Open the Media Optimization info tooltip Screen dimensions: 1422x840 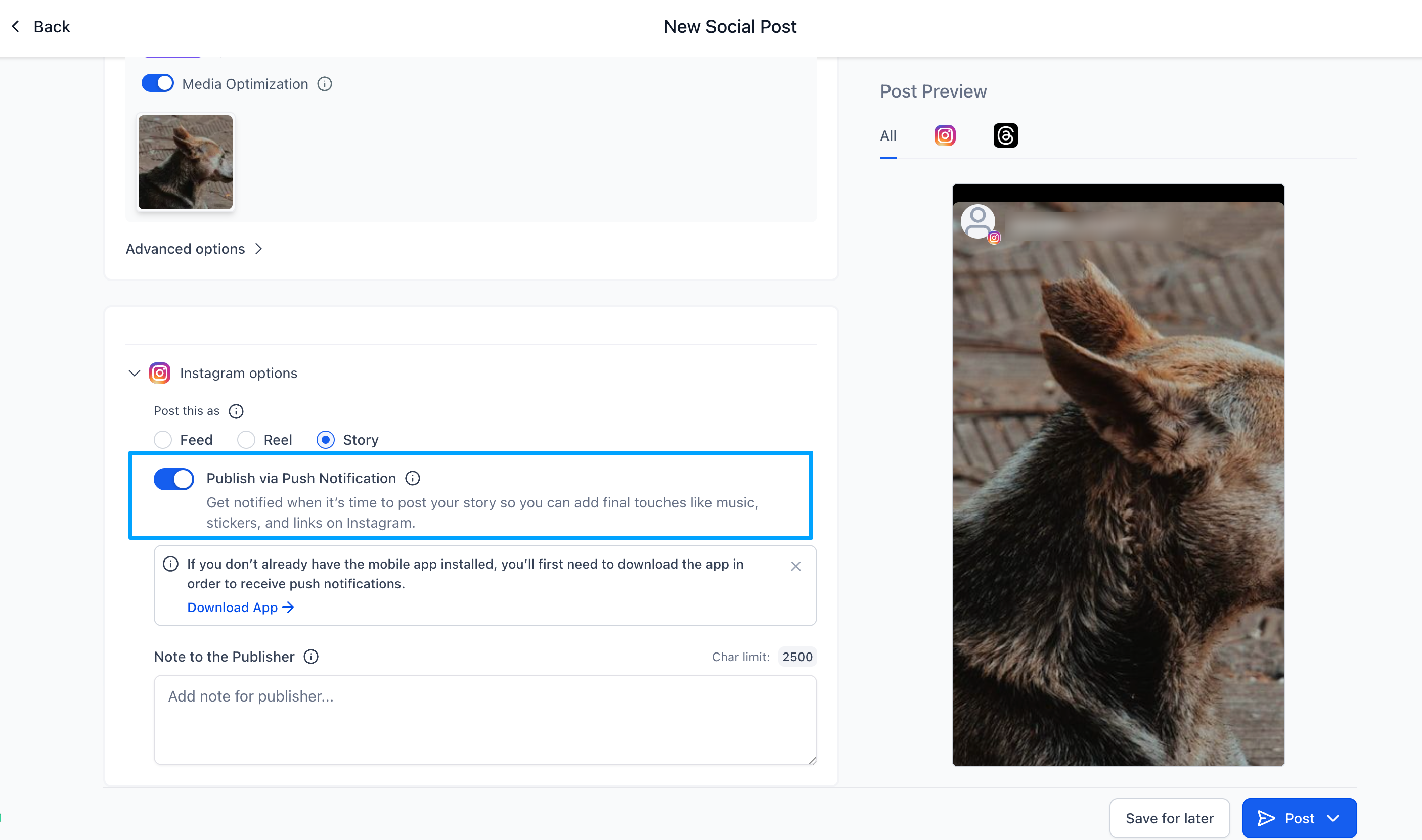pos(324,84)
